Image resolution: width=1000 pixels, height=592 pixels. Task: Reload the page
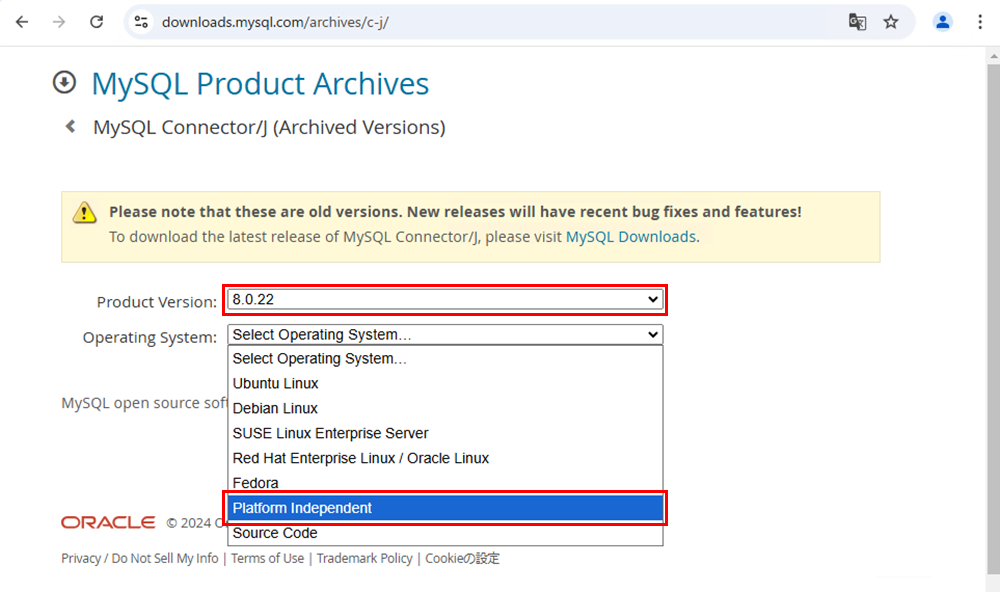point(96,22)
